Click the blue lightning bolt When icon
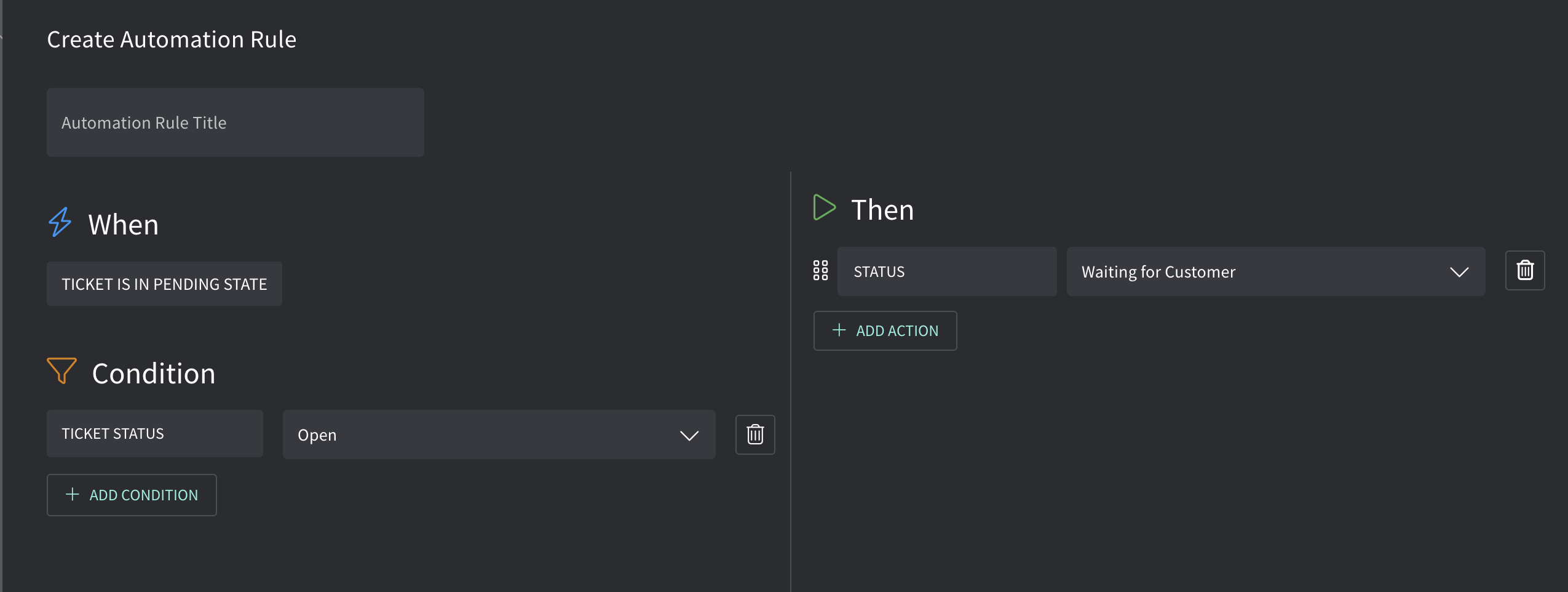Image resolution: width=1568 pixels, height=592 pixels. point(60,222)
